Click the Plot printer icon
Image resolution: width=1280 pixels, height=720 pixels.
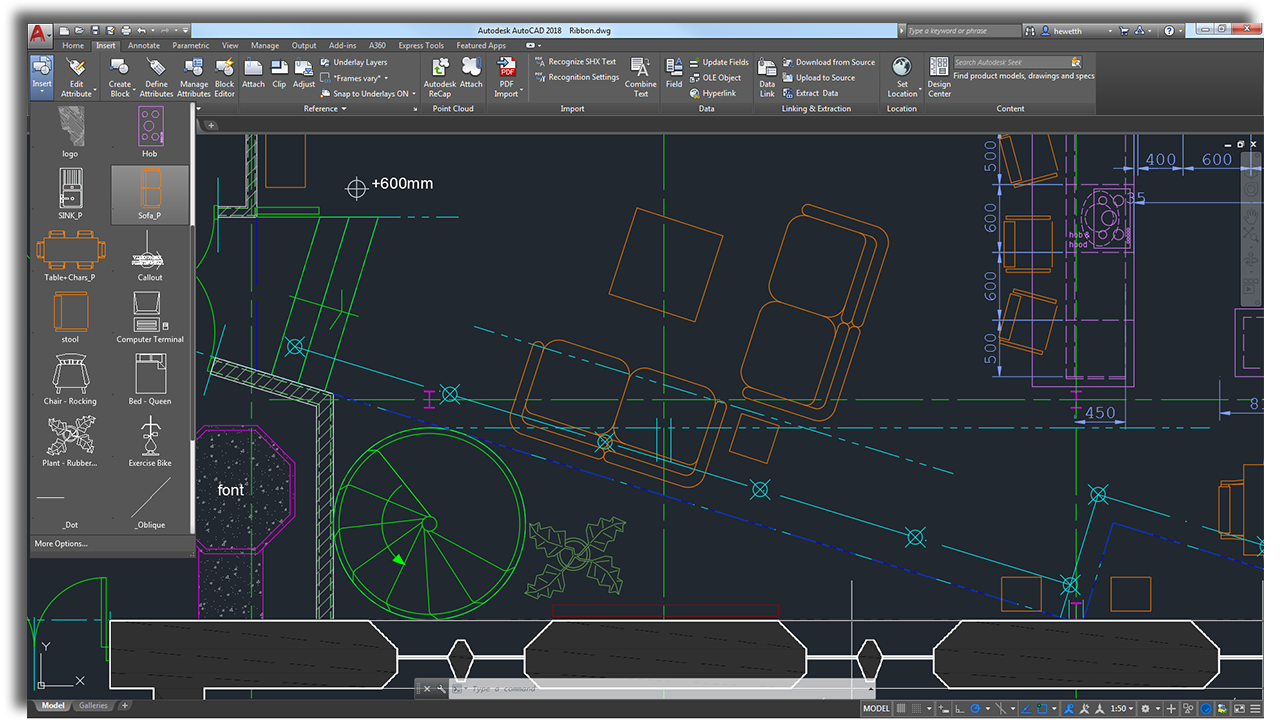tap(126, 31)
